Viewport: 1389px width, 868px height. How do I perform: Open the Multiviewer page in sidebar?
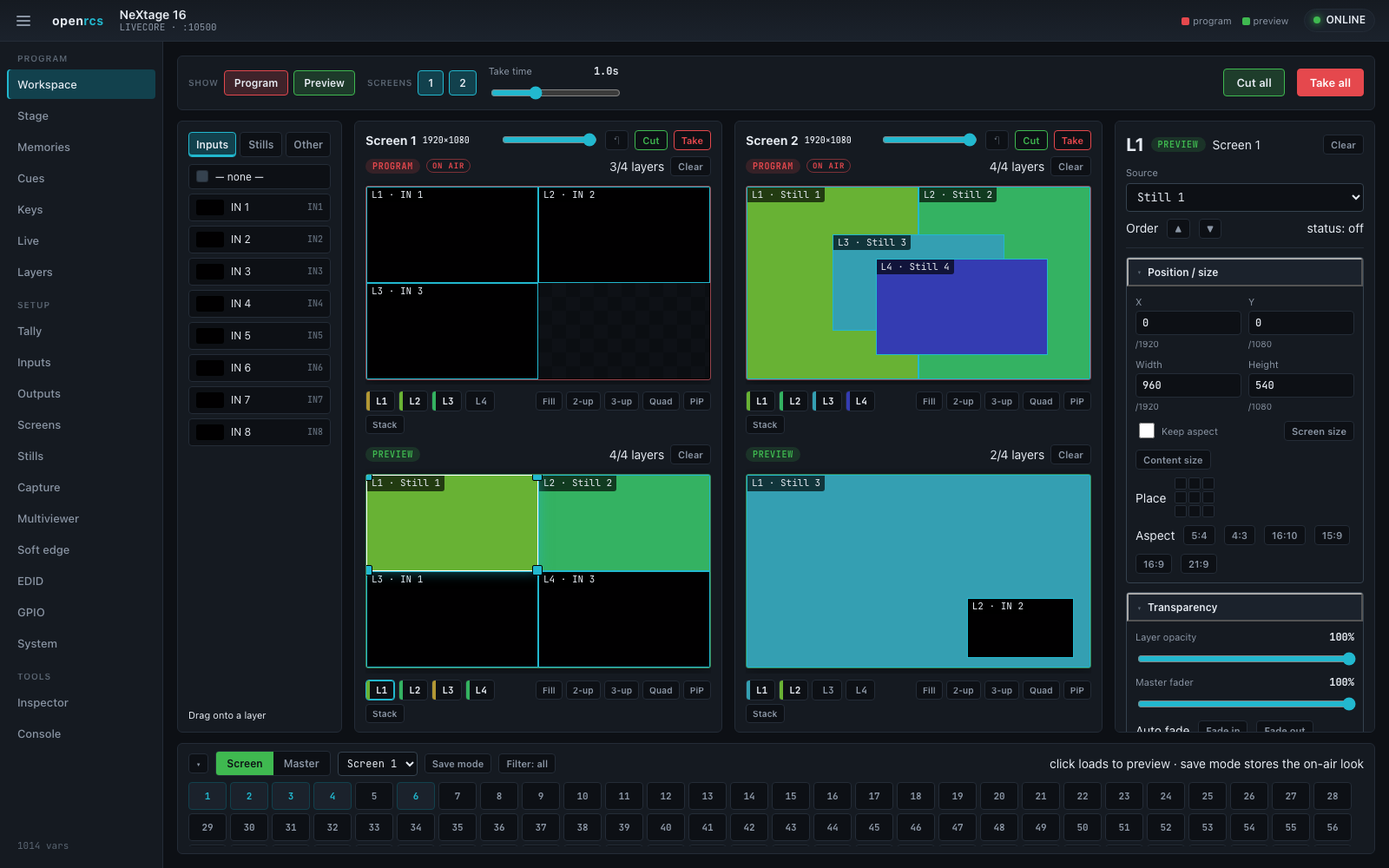(81, 518)
